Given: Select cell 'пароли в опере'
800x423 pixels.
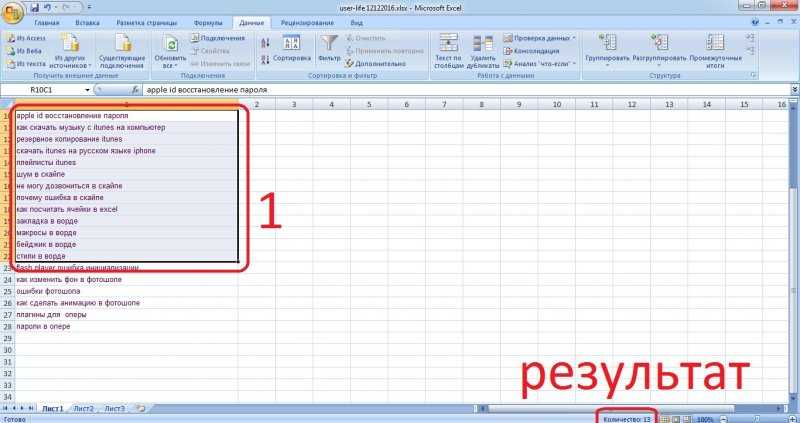Looking at the screenshot, I should click(x=126, y=327).
